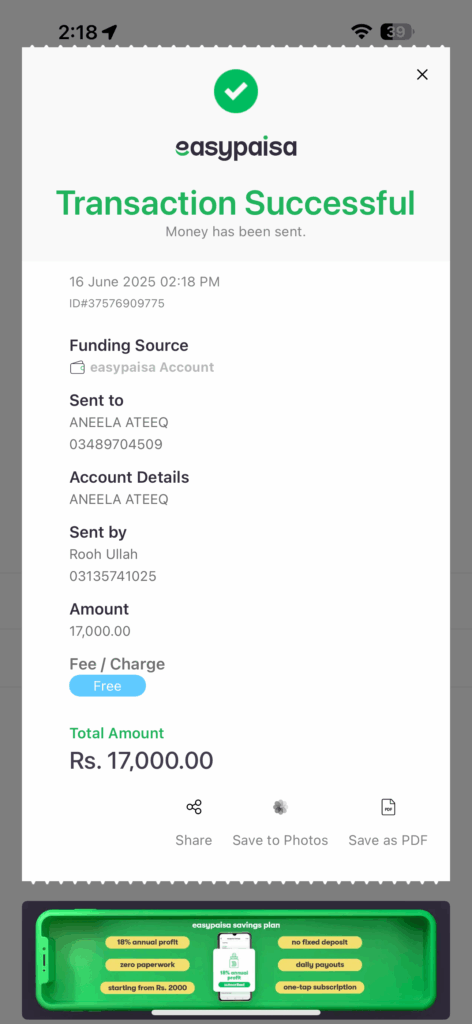Viewport: 472px width, 1024px height.
Task: Tap the battery indicator in status bar
Action: (397, 31)
